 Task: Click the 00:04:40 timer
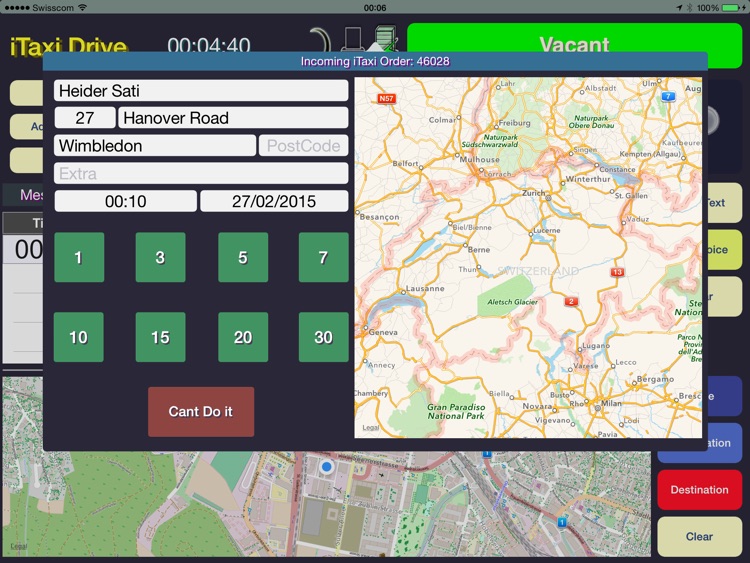click(x=209, y=45)
